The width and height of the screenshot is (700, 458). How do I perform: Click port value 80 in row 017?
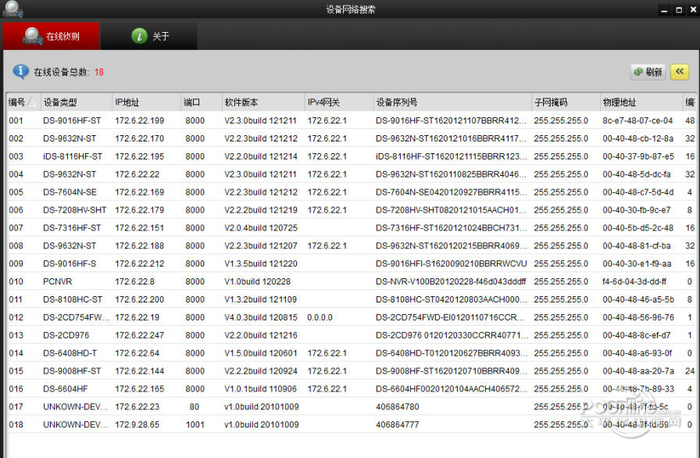point(194,406)
